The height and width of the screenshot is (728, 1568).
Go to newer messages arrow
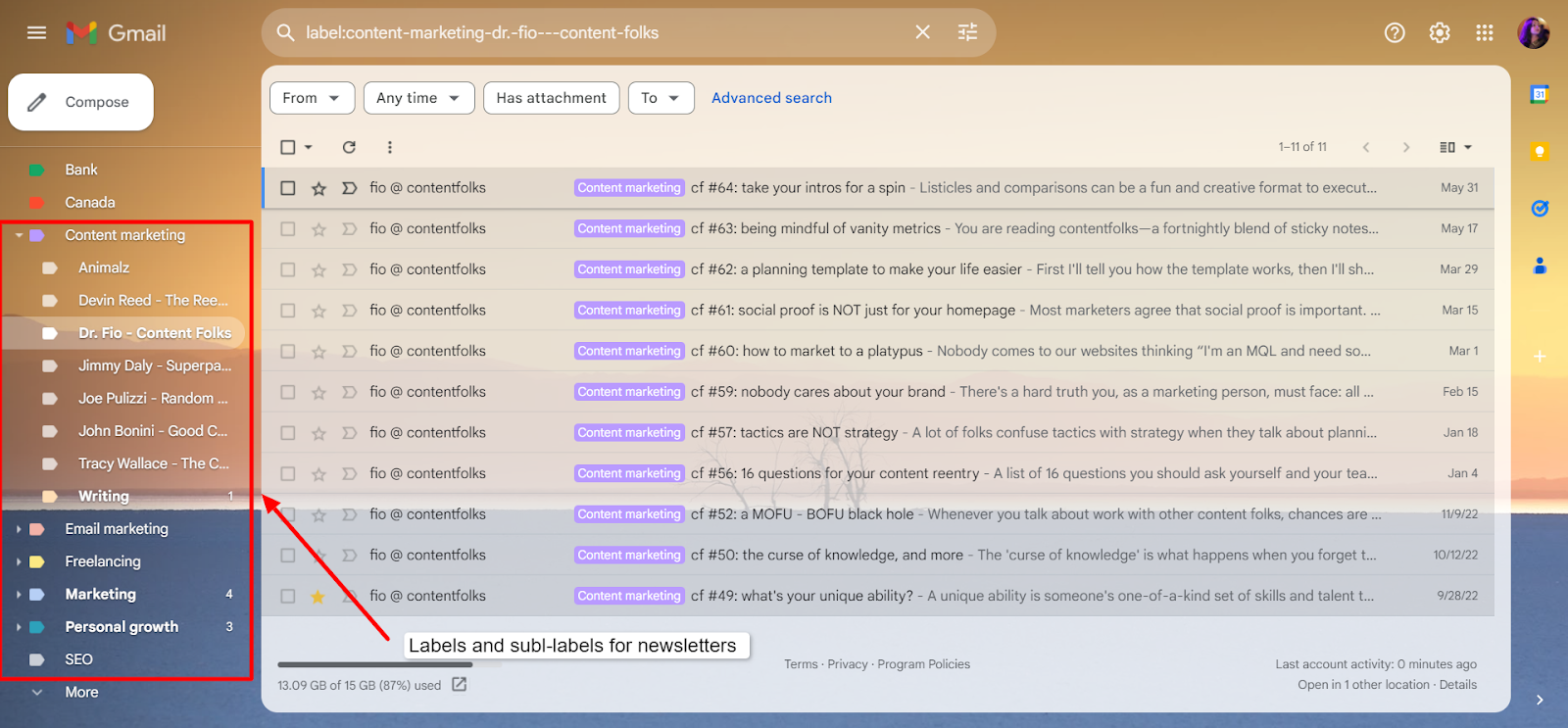click(x=1365, y=147)
